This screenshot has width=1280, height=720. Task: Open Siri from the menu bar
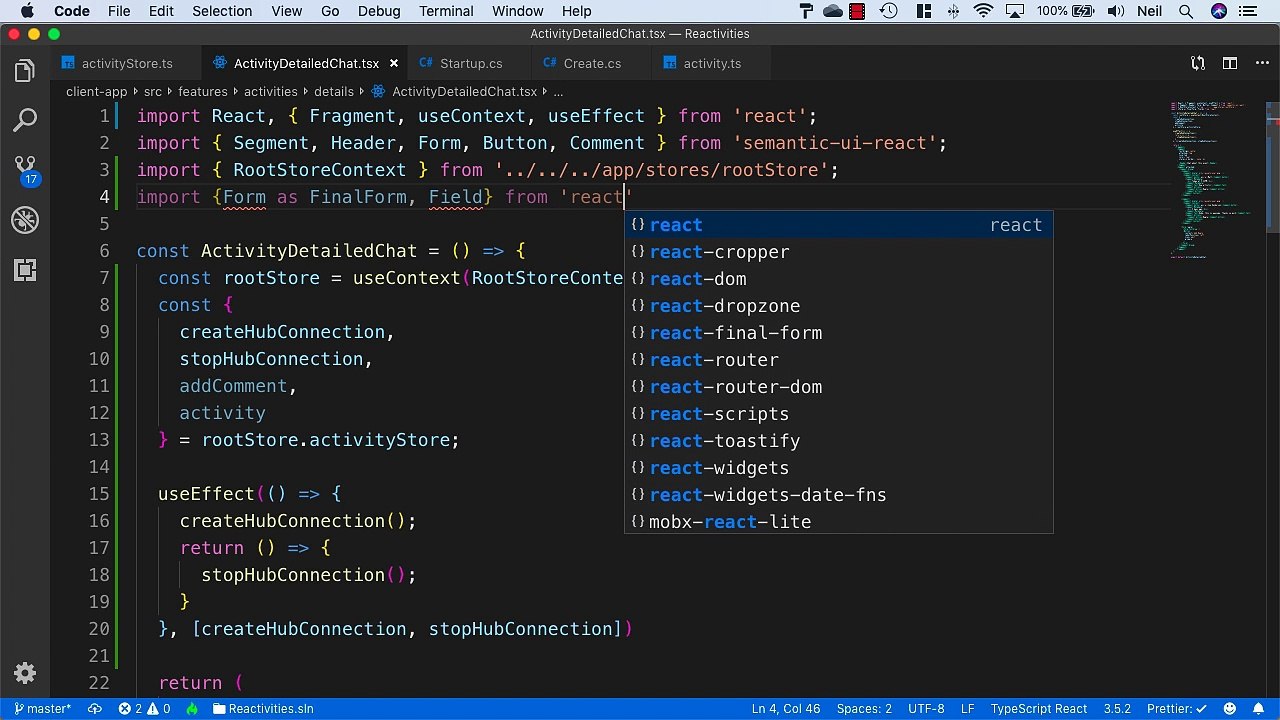(1218, 11)
